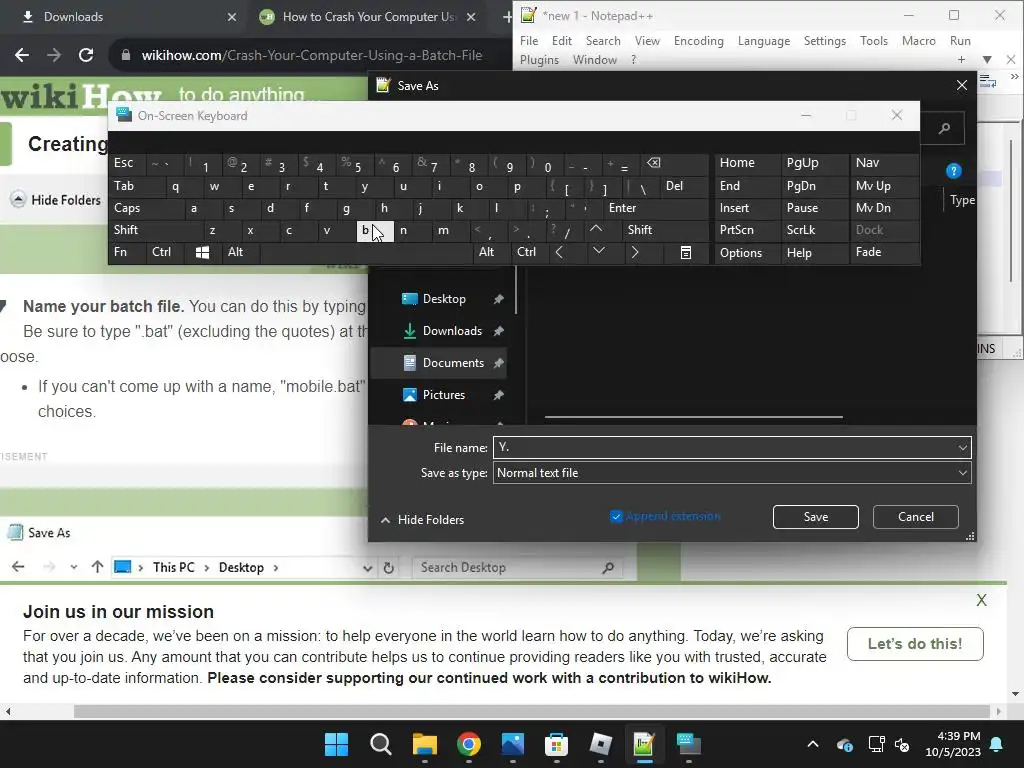Click the notification bell in system tray

click(x=997, y=744)
